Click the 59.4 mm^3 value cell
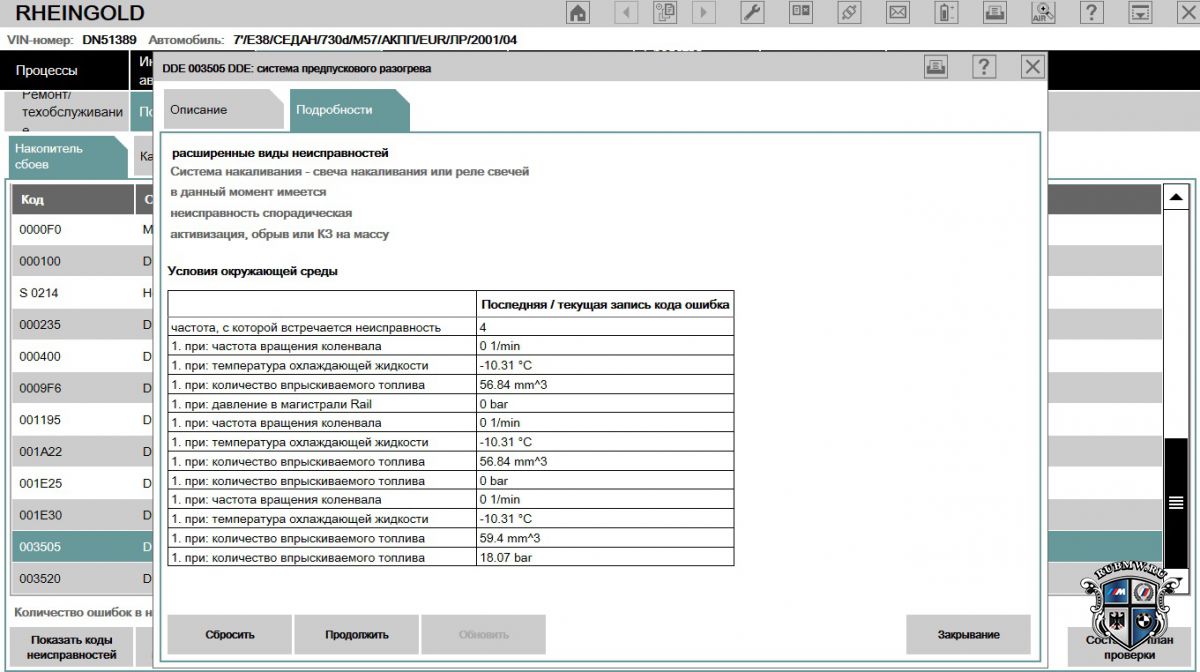The image size is (1200, 672). [605, 538]
